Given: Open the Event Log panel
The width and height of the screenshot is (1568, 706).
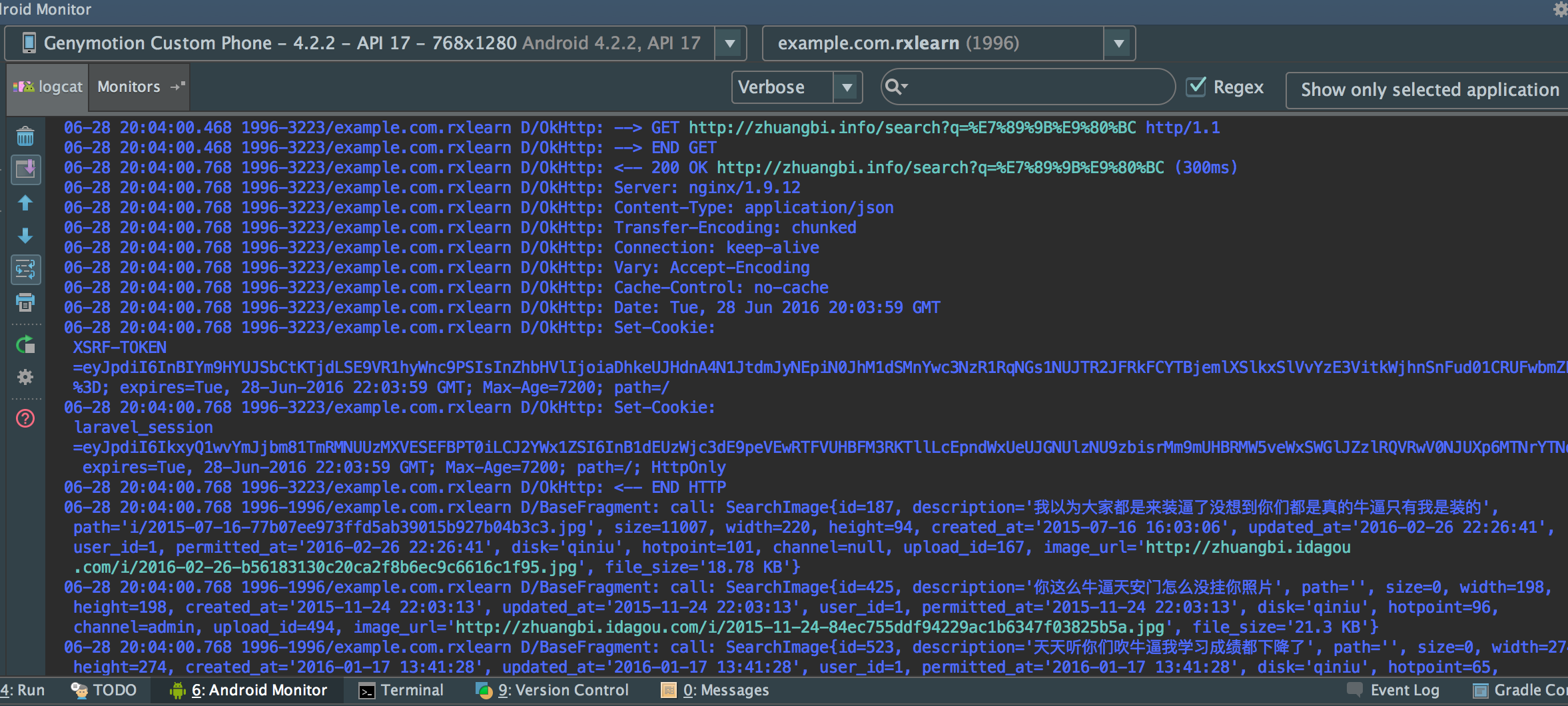Looking at the screenshot, I should tap(1394, 691).
